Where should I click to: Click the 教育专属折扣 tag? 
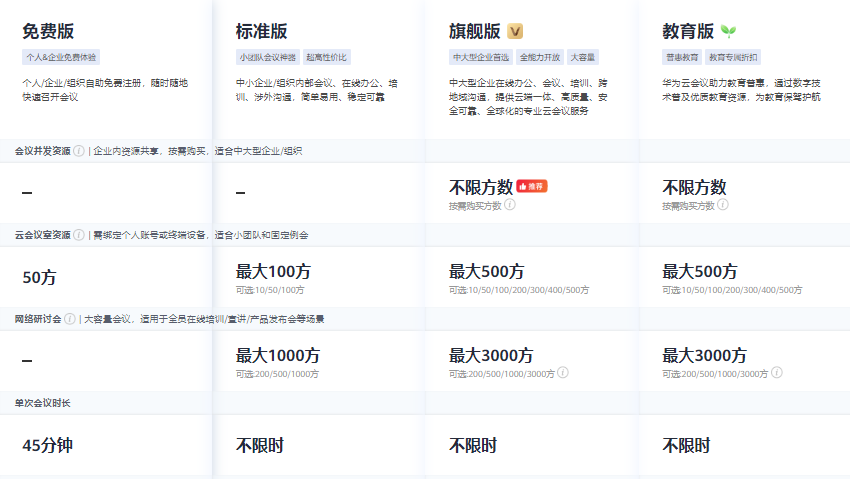pos(733,57)
